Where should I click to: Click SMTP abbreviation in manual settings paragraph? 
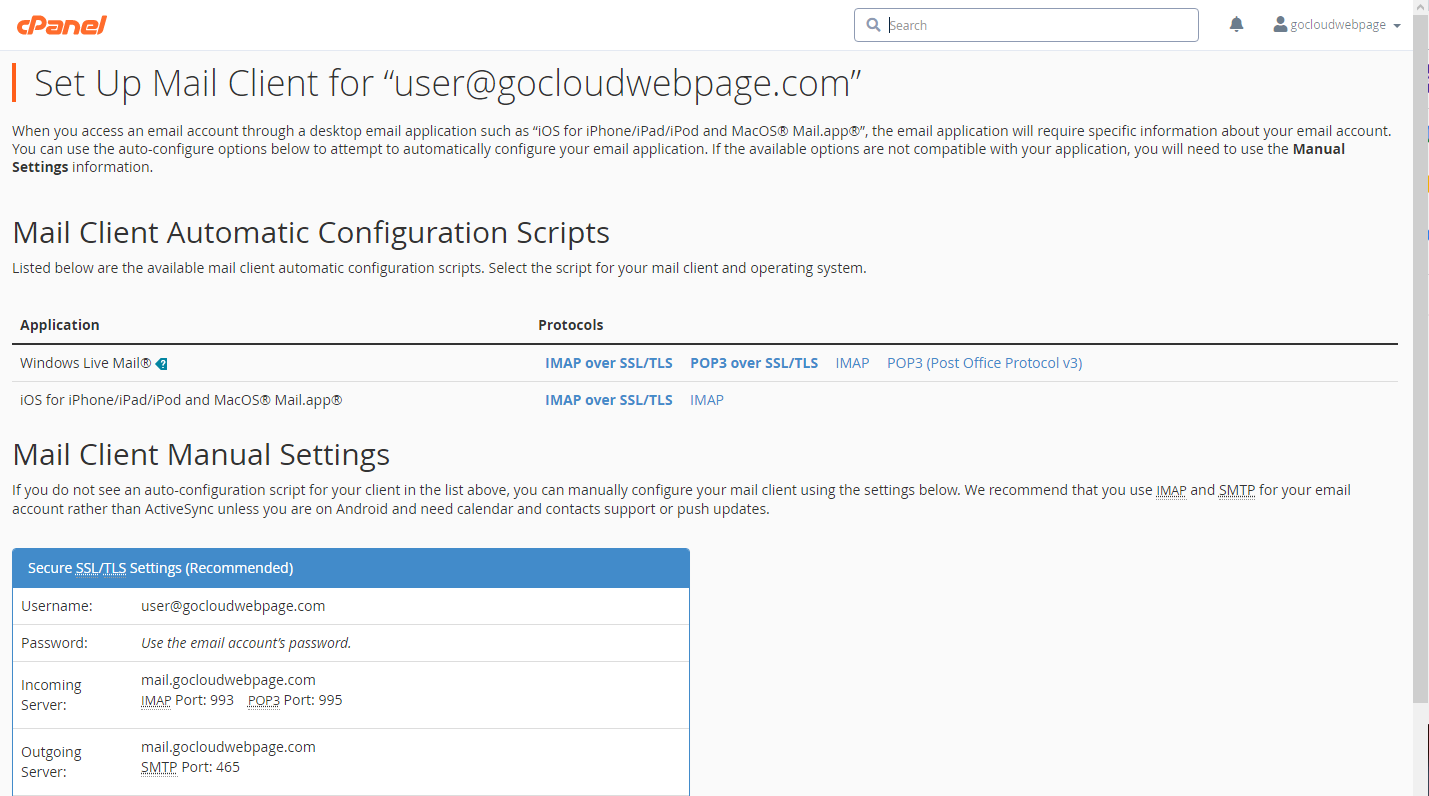[1236, 491]
